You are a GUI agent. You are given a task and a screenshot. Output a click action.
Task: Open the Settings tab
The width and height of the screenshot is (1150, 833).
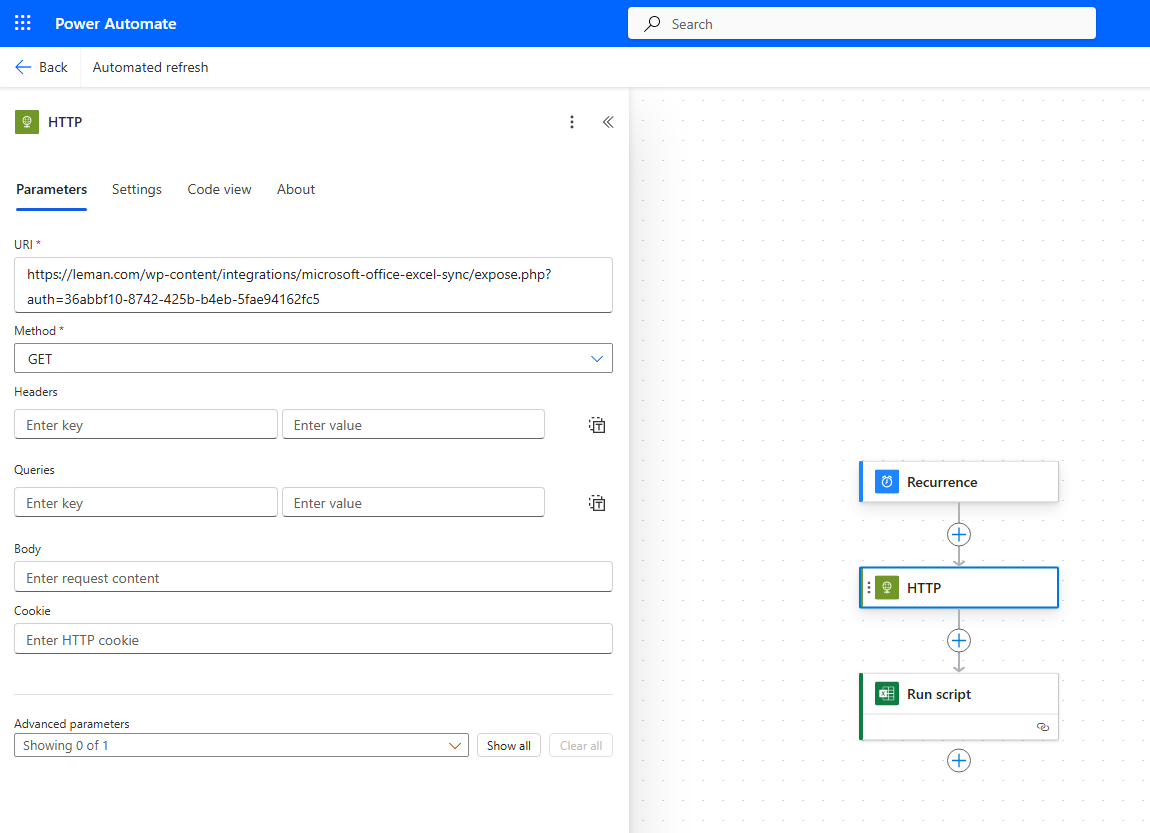136,189
